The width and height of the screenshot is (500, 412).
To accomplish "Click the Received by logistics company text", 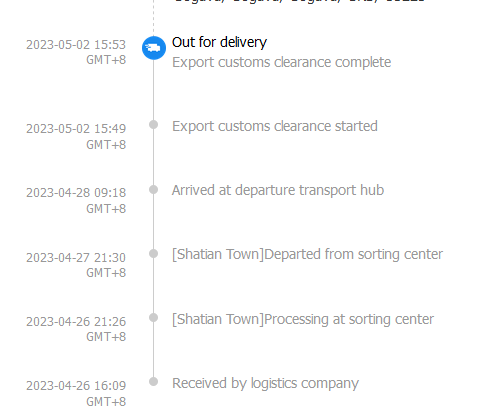I will [x=265, y=383].
